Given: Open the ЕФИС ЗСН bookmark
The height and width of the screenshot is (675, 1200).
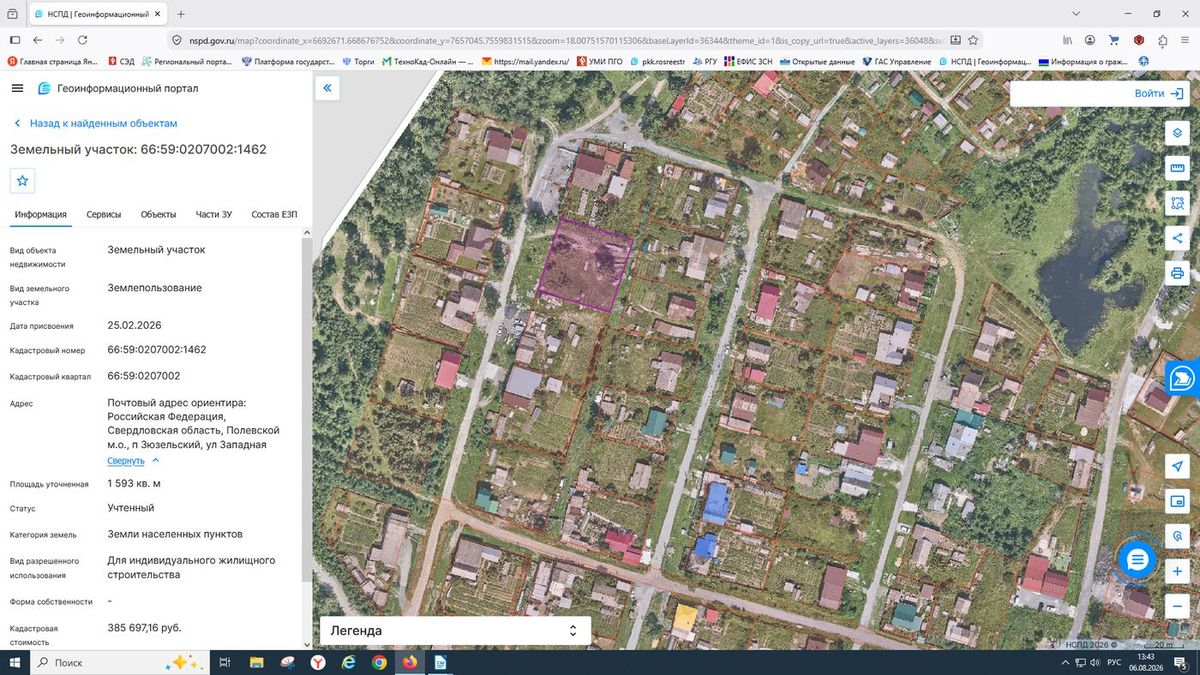Looking at the screenshot, I should coord(747,62).
